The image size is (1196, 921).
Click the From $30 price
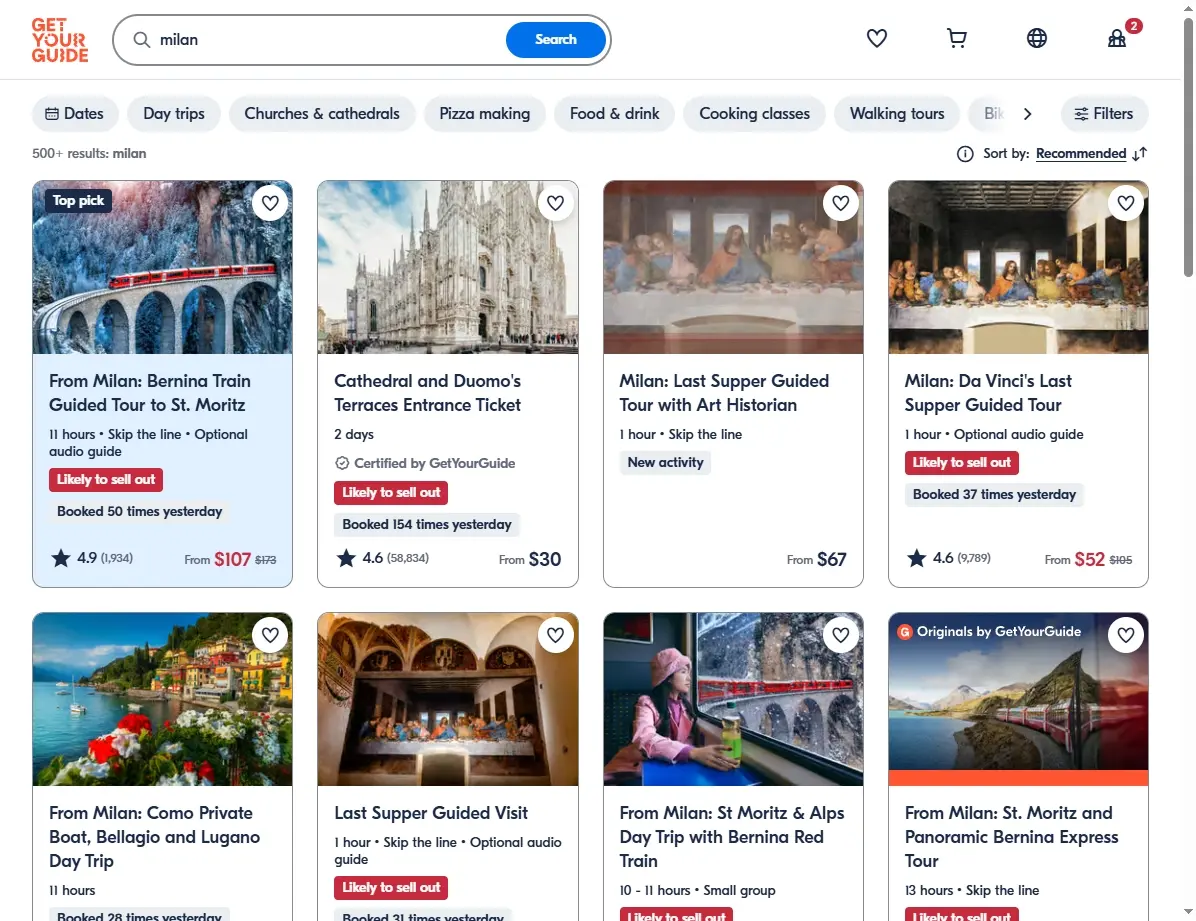(x=530, y=560)
